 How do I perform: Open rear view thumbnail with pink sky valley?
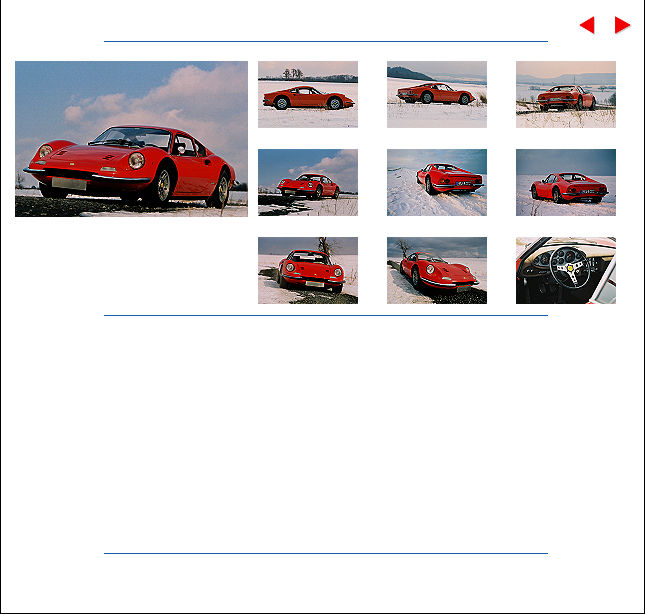pyautogui.click(x=566, y=95)
